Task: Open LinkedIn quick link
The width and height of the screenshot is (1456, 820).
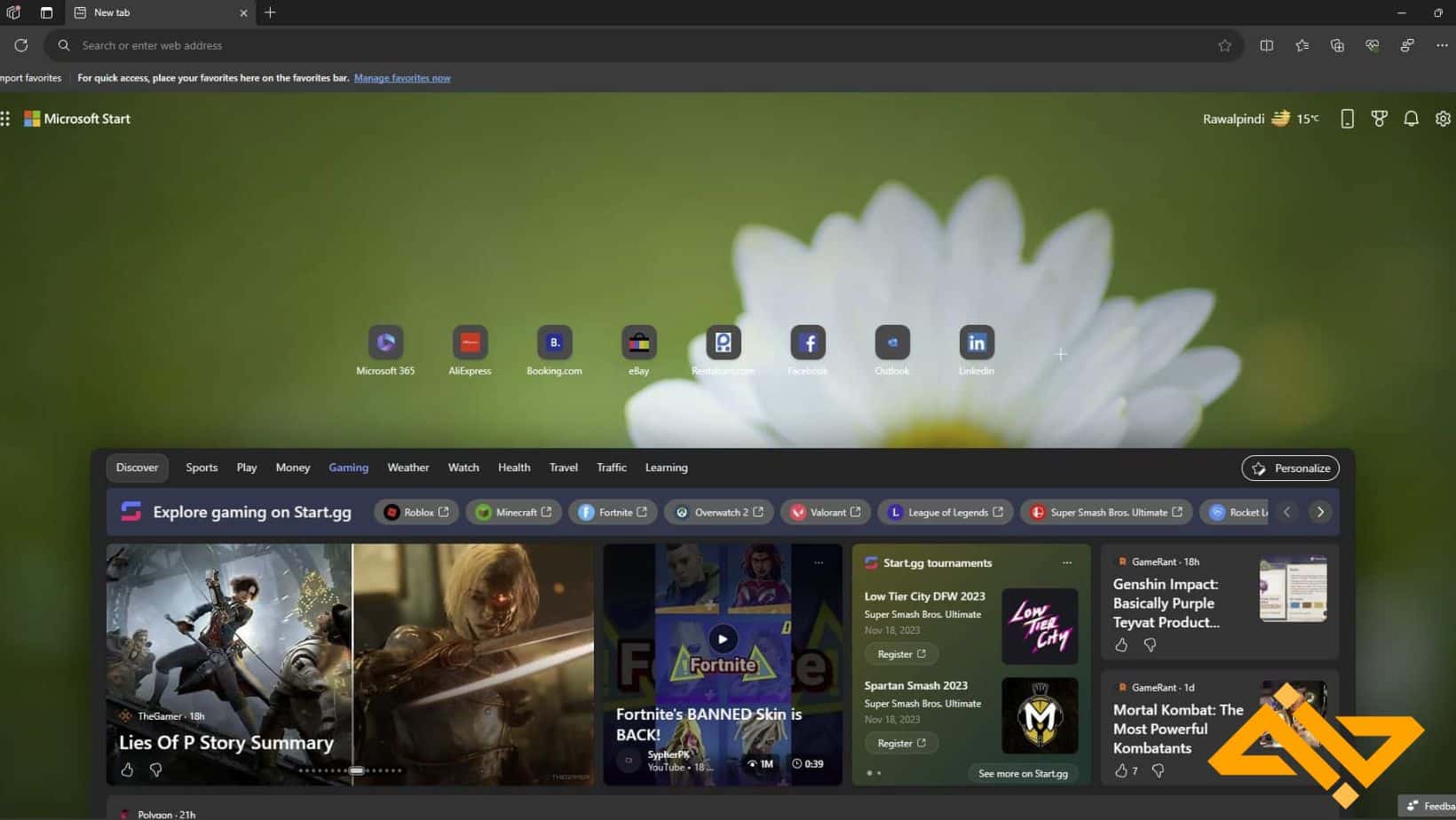Action: click(x=977, y=351)
